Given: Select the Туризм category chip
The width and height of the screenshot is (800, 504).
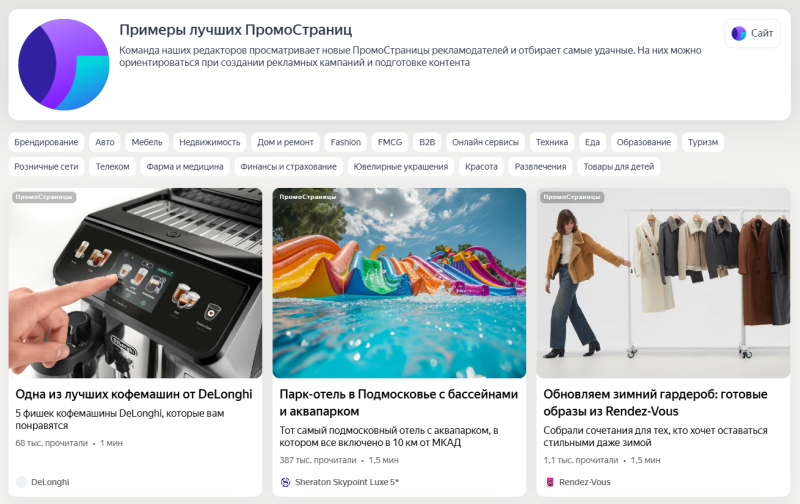Looking at the screenshot, I should [x=703, y=142].
